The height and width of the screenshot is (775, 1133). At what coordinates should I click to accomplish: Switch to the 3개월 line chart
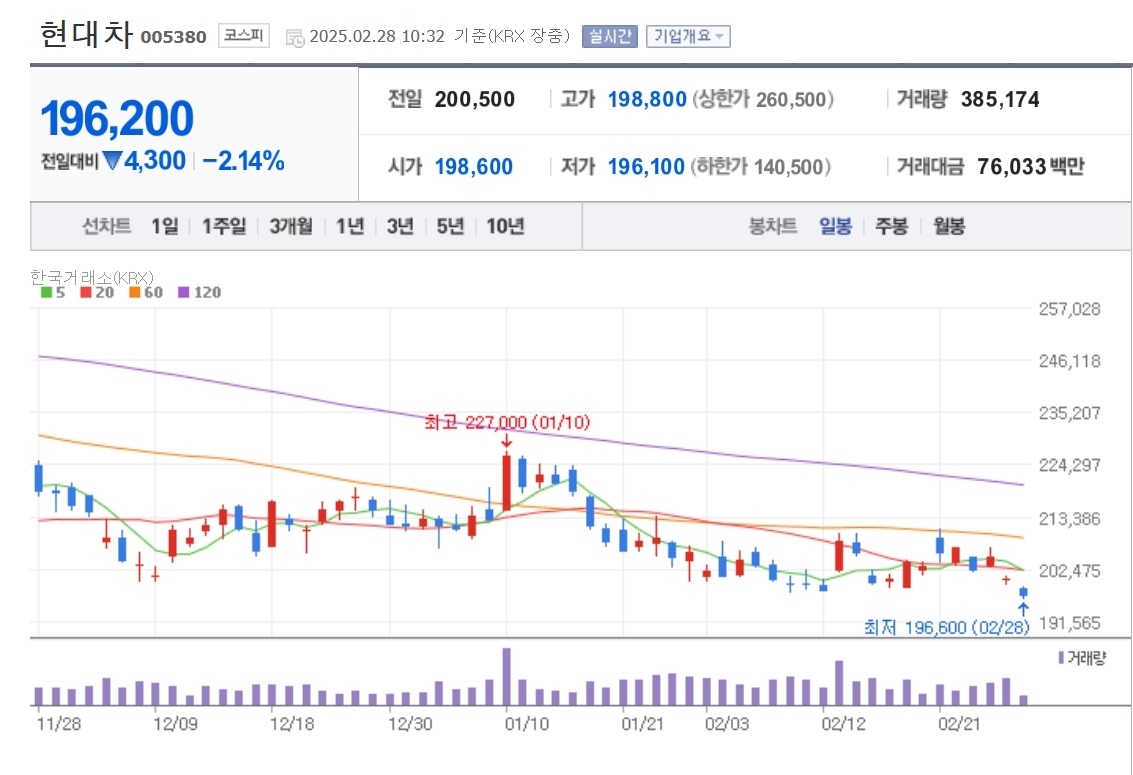(x=291, y=227)
